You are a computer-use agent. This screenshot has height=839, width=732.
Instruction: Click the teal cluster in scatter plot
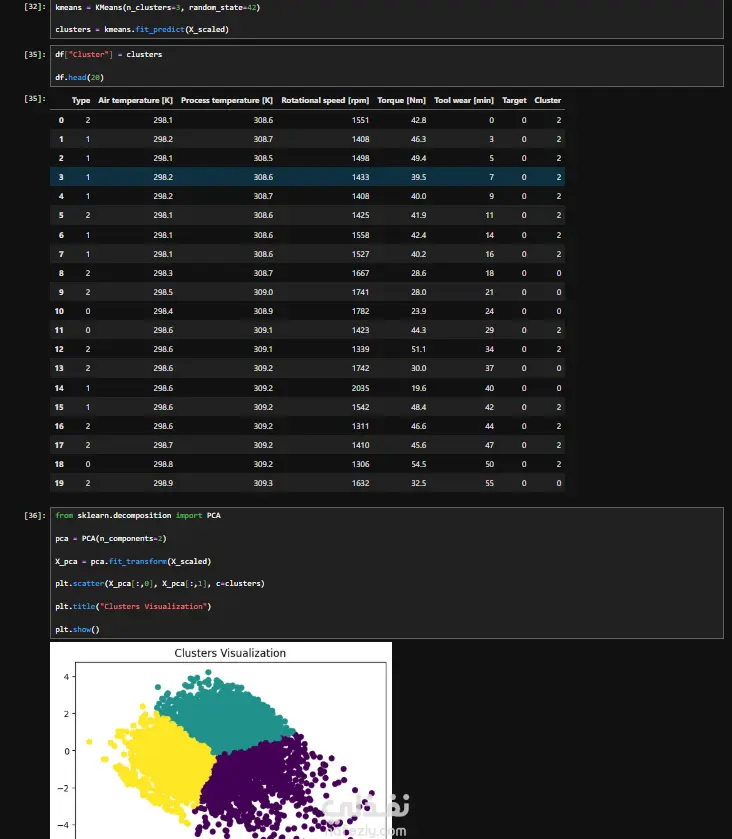click(227, 712)
